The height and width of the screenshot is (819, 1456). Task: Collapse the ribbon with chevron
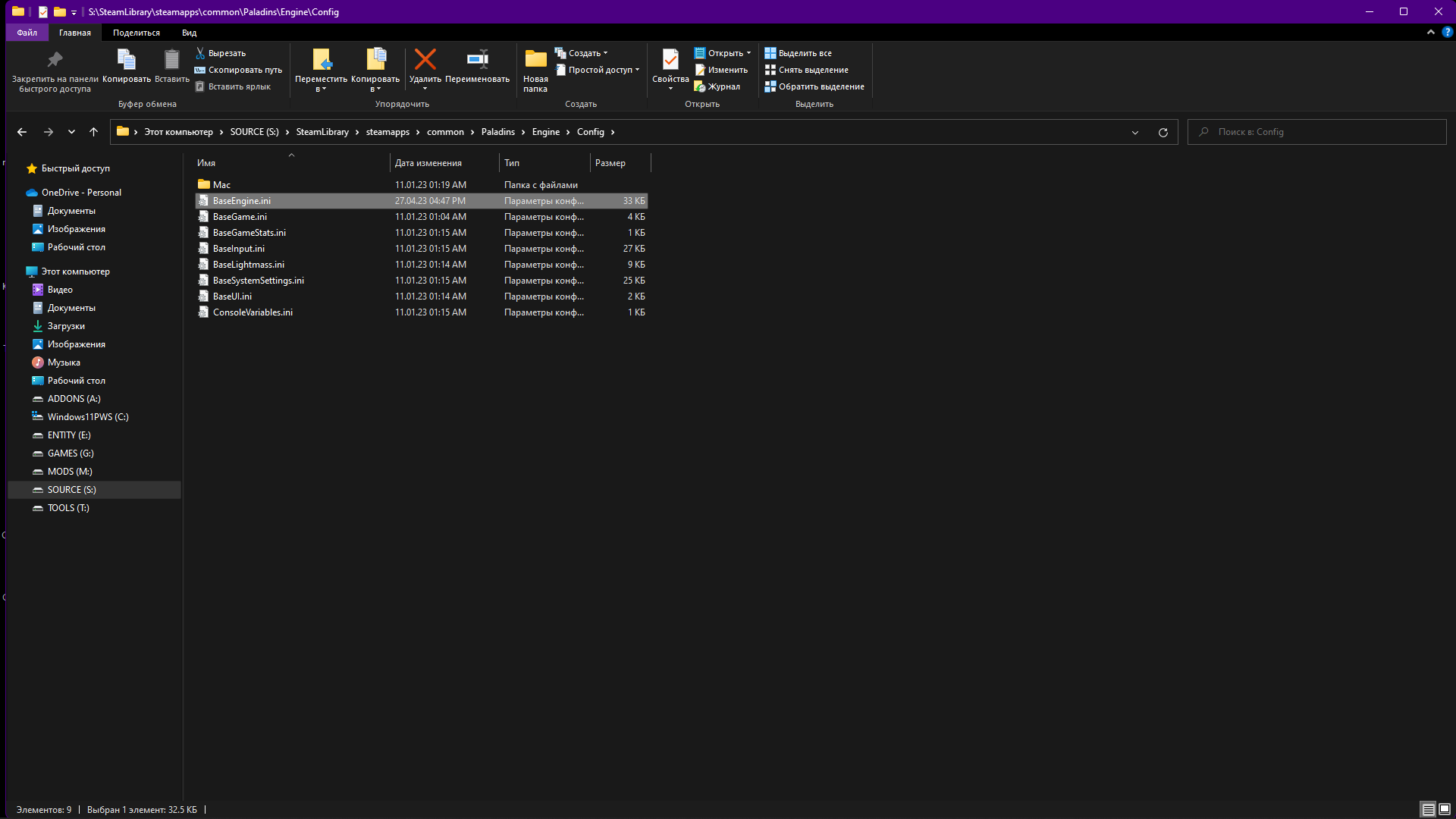(x=1431, y=33)
